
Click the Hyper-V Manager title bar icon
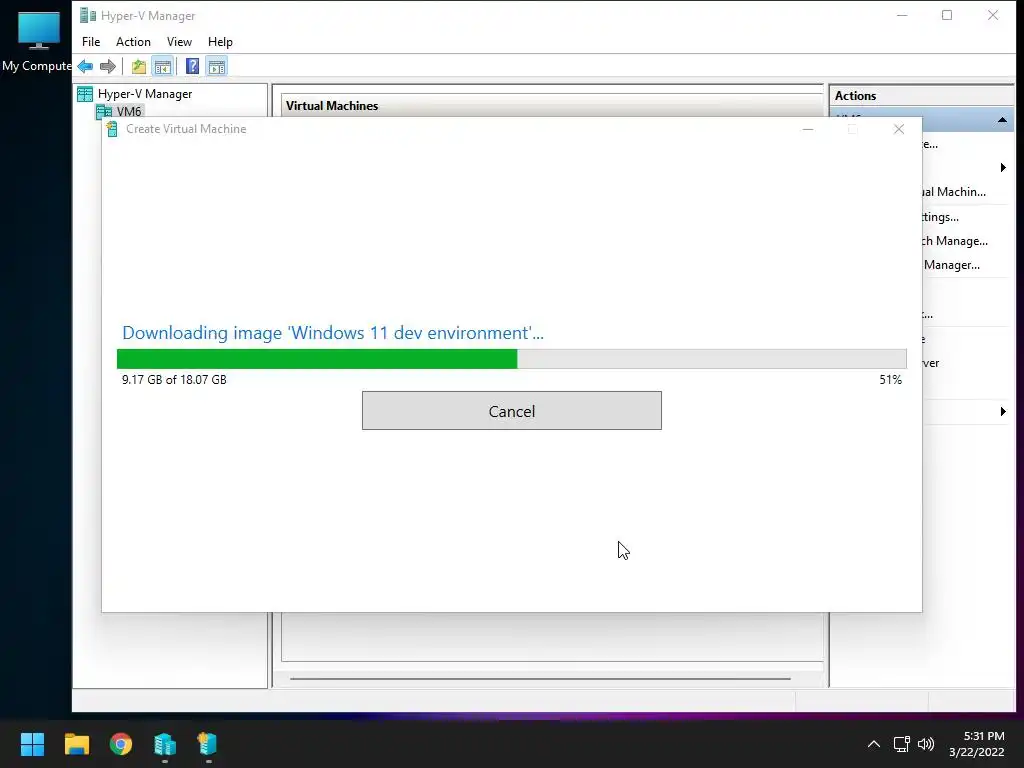click(88, 15)
